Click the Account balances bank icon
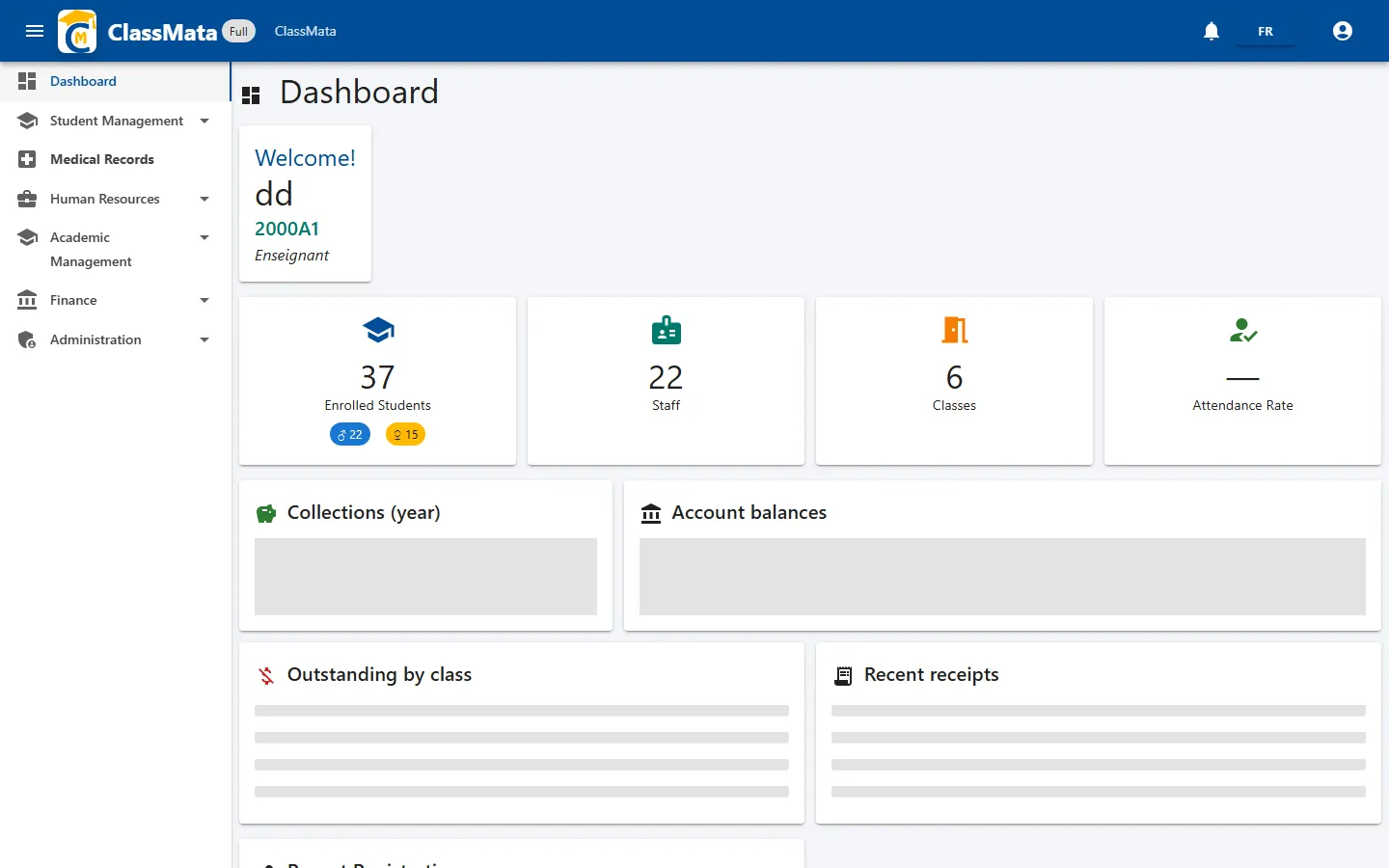This screenshot has width=1389, height=868. (x=651, y=513)
